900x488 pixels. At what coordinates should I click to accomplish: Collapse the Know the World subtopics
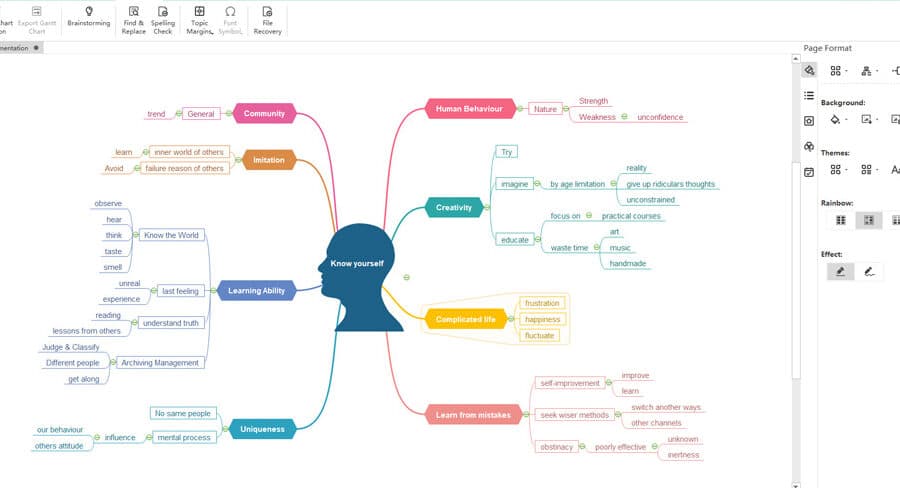pos(135,235)
